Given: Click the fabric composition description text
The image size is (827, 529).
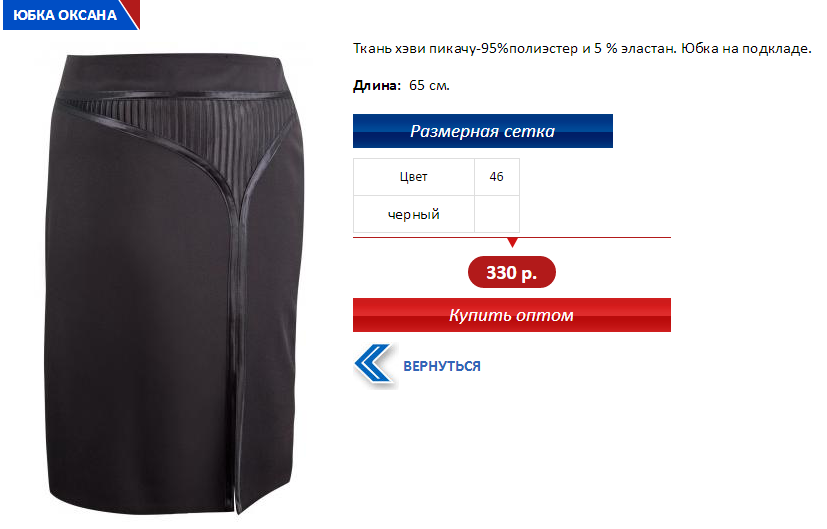Looking at the screenshot, I should (x=582, y=49).
